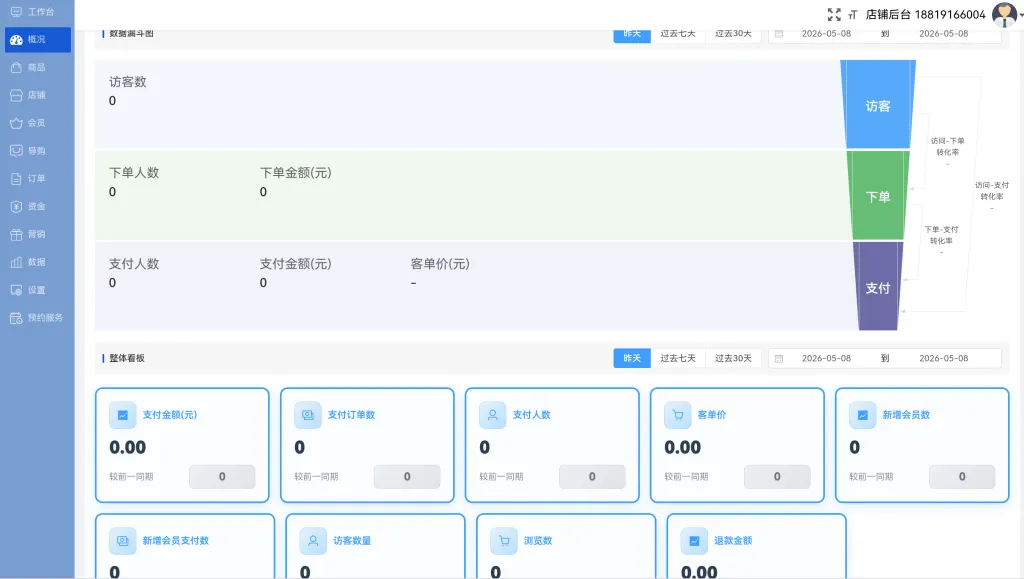1024x579 pixels.
Task: Click the calendar icon in 整体看板 date range
Action: [x=778, y=358]
